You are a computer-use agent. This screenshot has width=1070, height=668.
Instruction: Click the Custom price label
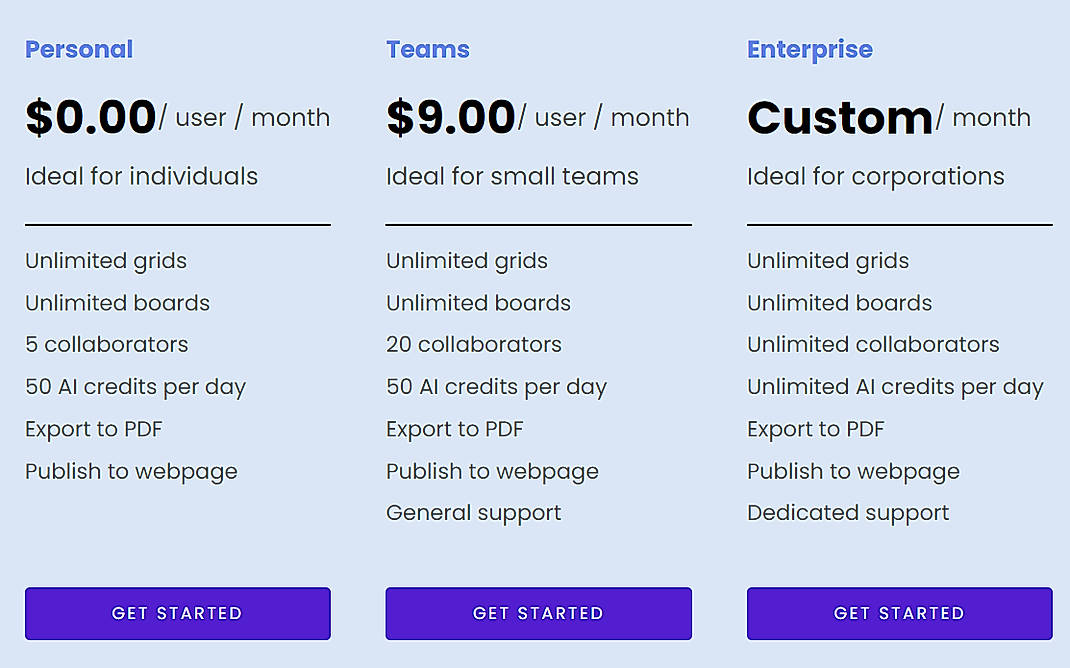click(838, 117)
